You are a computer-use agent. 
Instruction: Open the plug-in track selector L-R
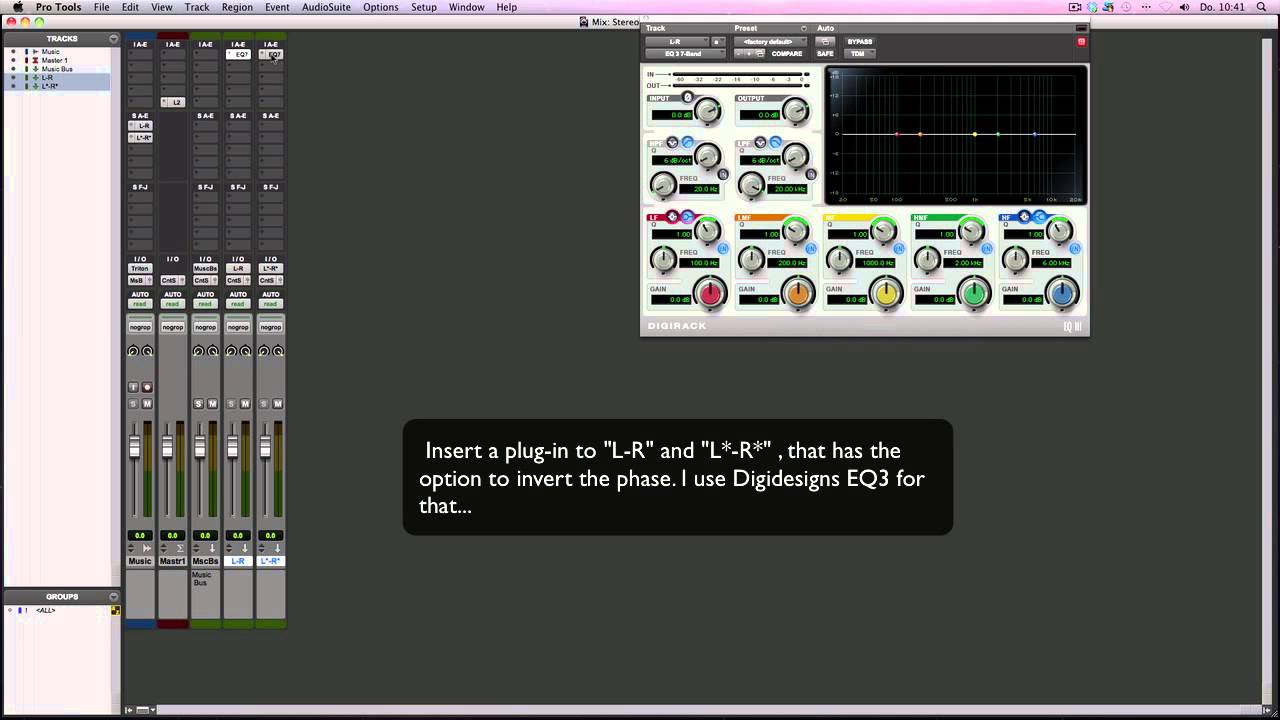tap(676, 41)
